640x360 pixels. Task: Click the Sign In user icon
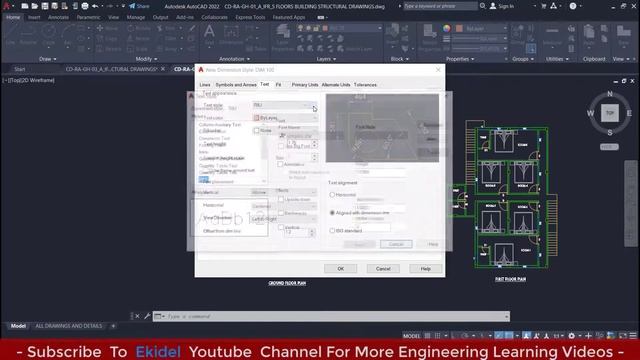[493, 6]
